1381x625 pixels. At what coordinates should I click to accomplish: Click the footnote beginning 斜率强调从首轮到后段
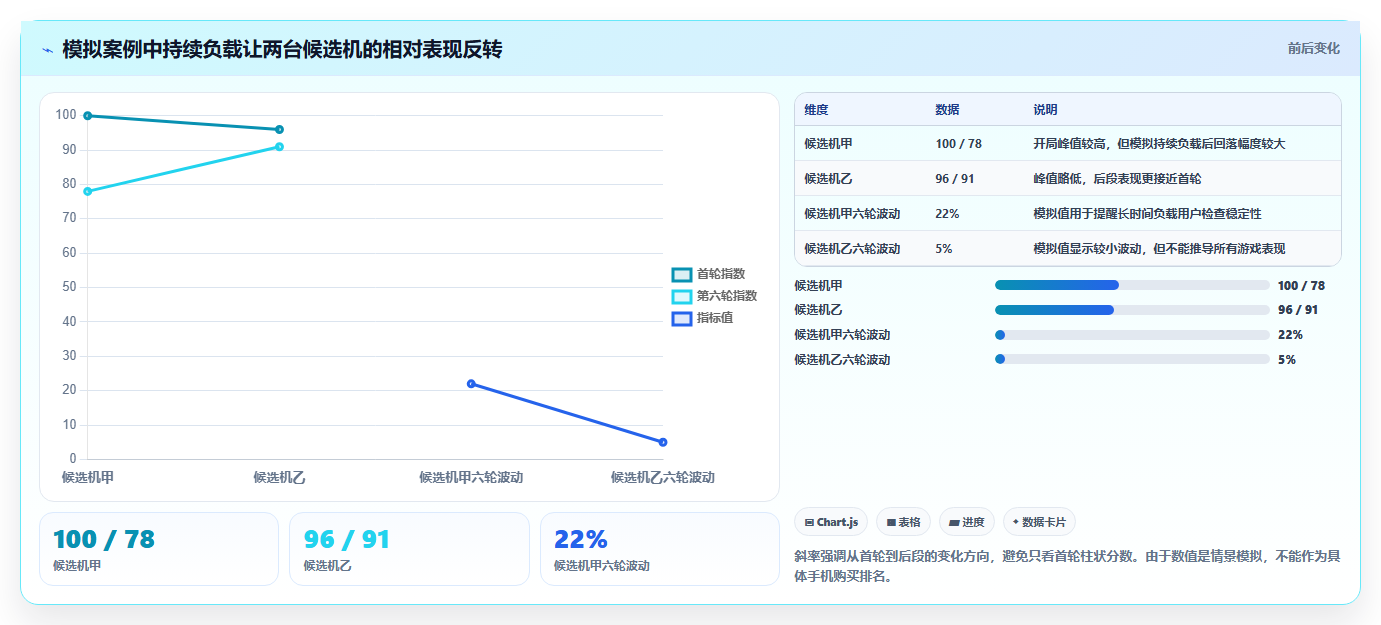pos(1067,567)
